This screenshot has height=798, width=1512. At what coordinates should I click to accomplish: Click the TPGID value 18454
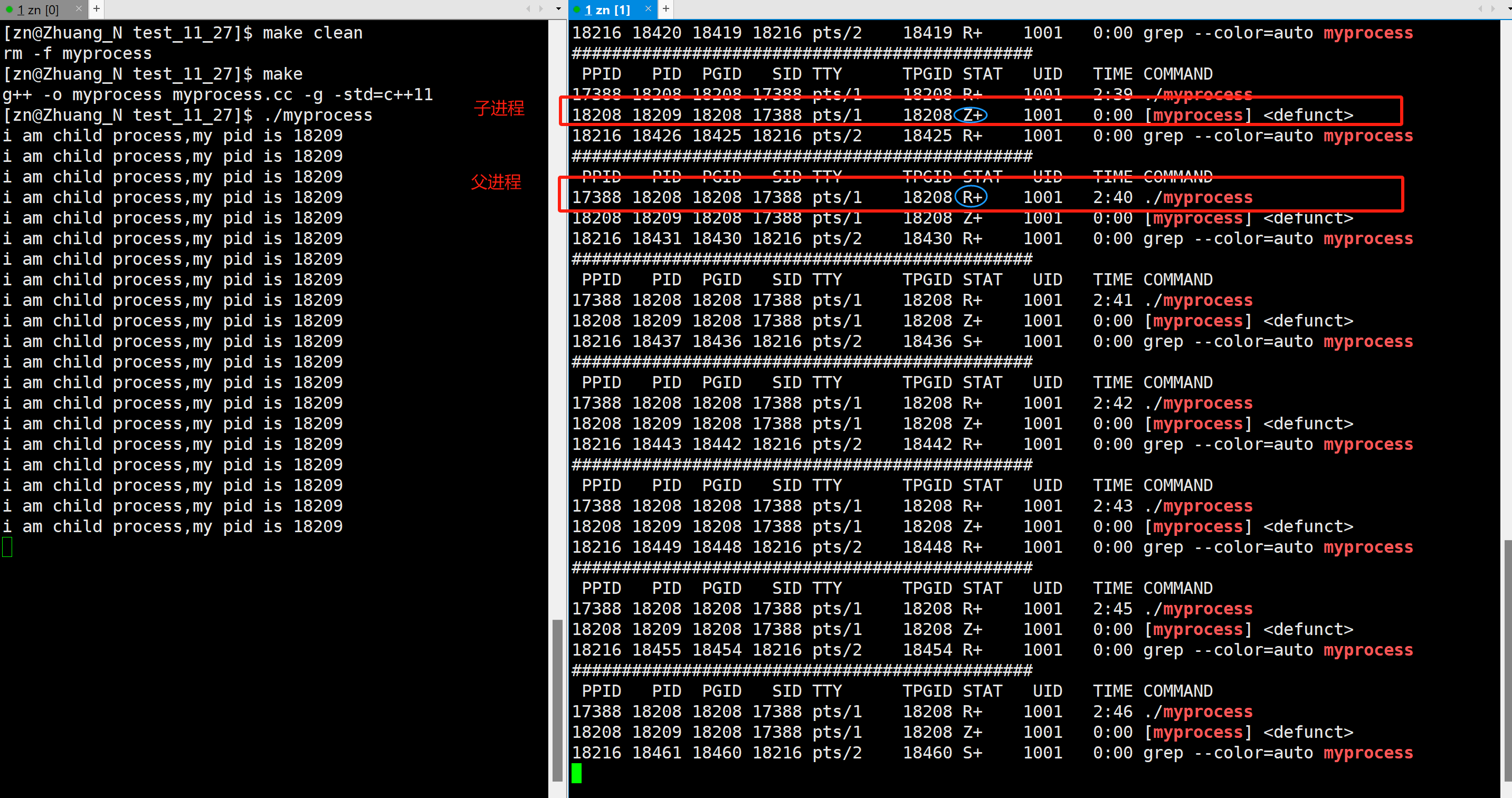click(x=927, y=650)
